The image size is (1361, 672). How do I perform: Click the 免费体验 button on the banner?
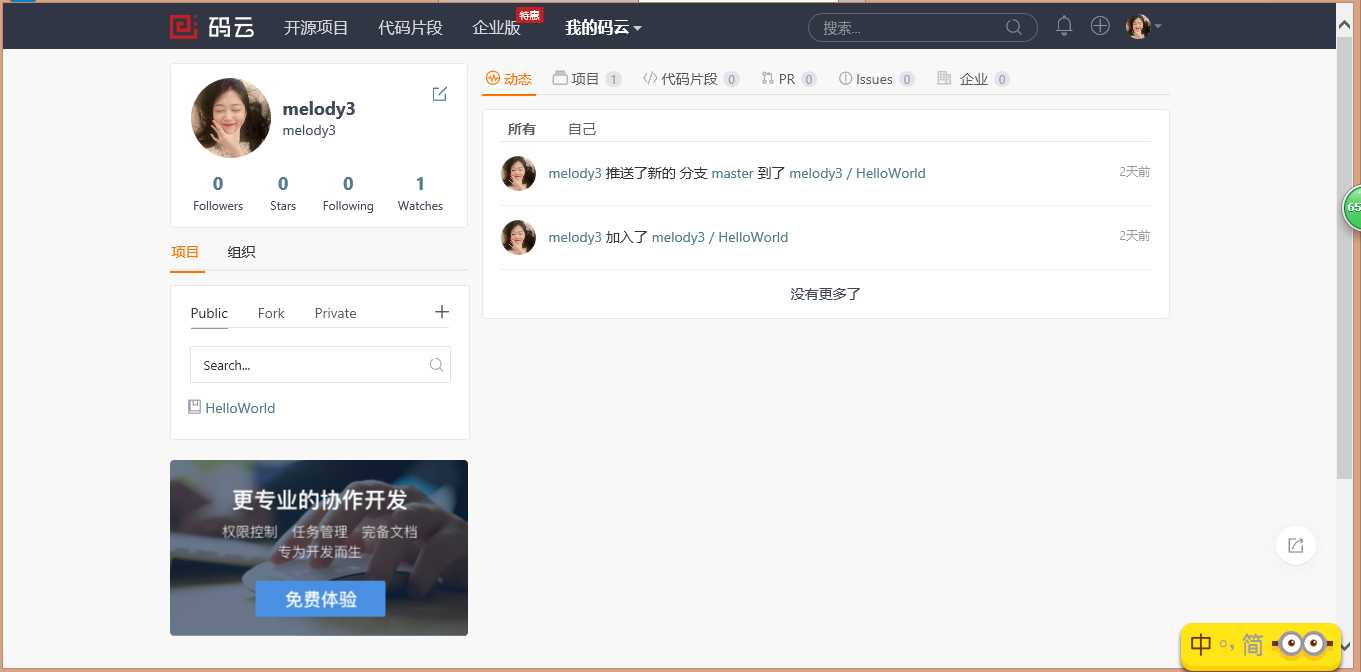click(320, 599)
